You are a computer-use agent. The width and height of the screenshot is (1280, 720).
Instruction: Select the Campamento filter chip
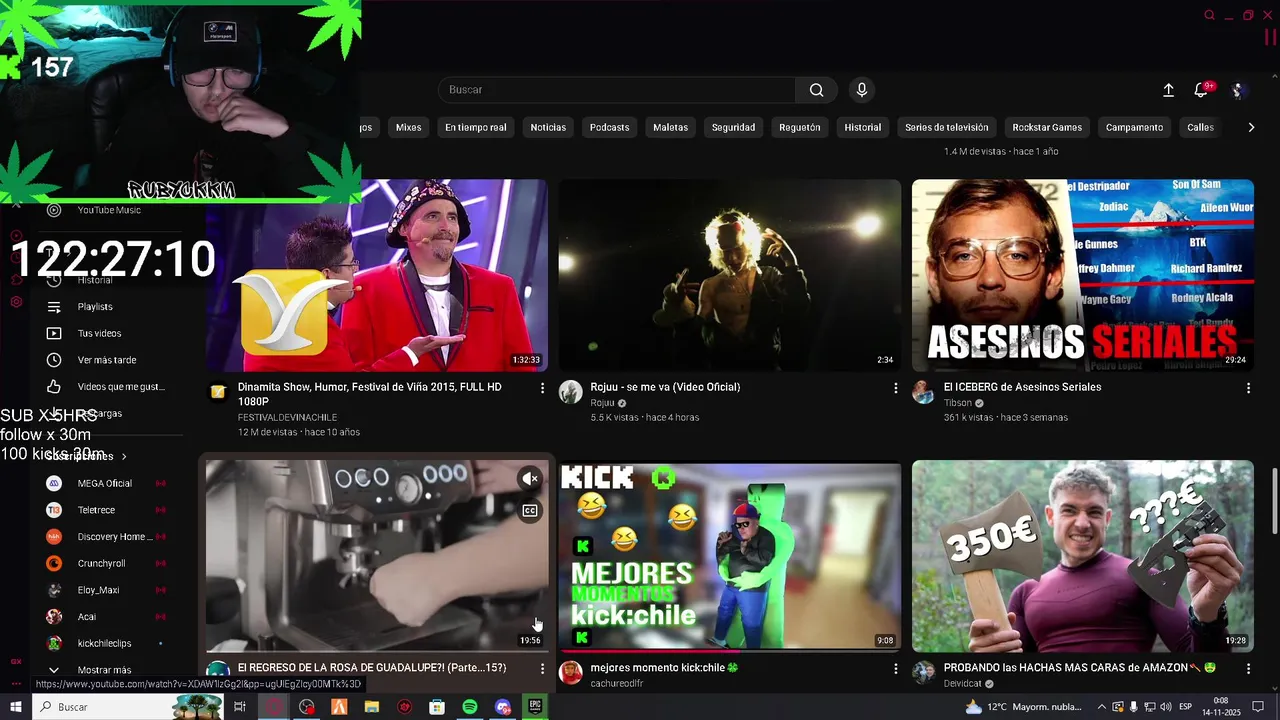[x=1134, y=127]
